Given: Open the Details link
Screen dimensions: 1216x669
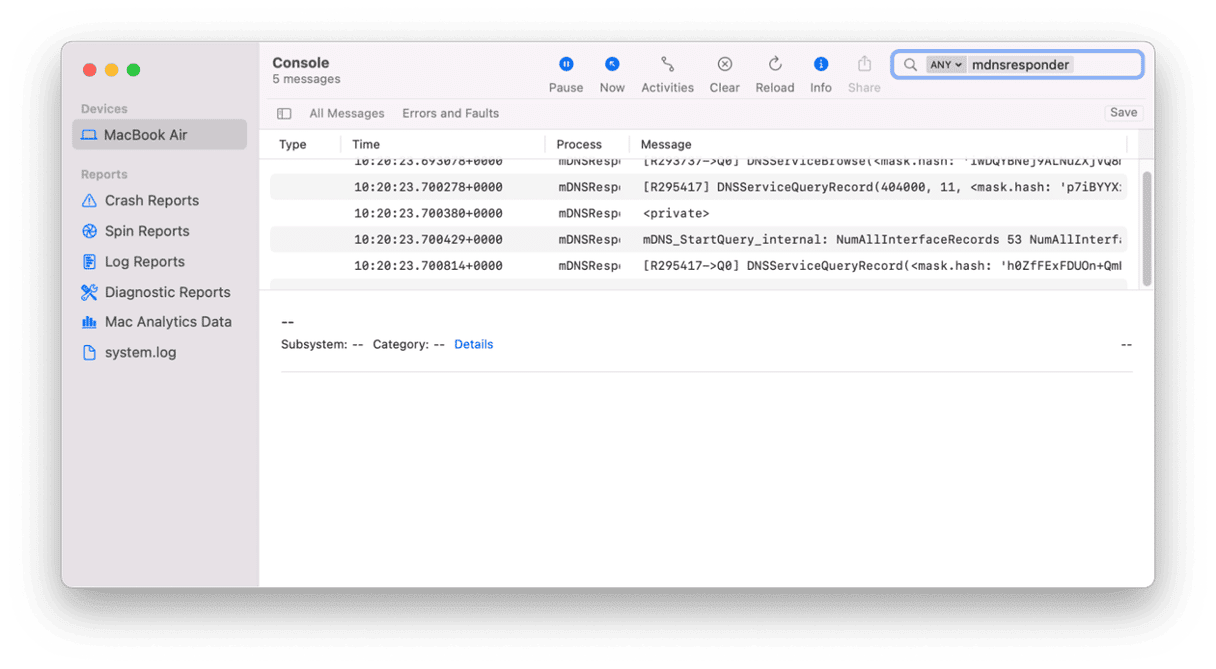Looking at the screenshot, I should click(x=473, y=344).
